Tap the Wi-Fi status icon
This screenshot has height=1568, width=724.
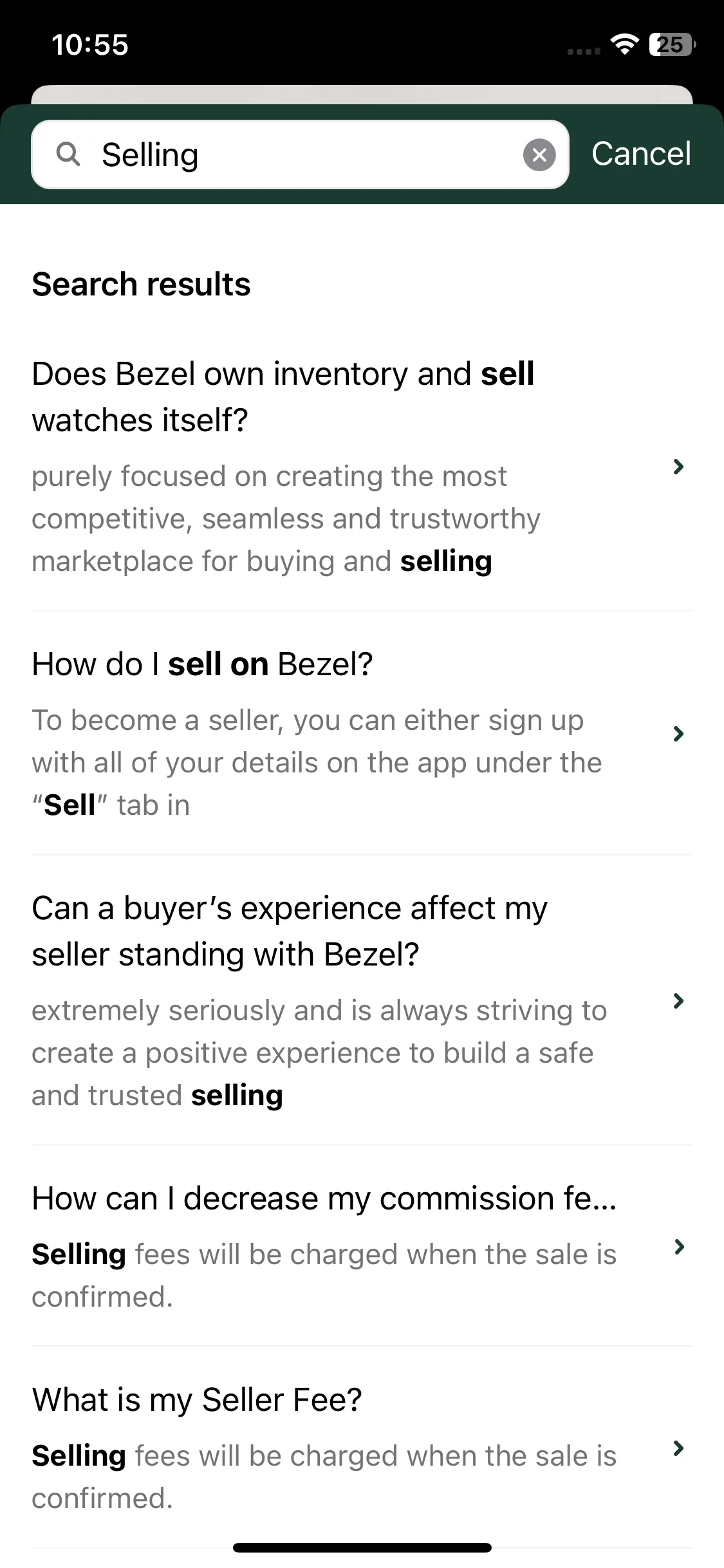(x=624, y=44)
